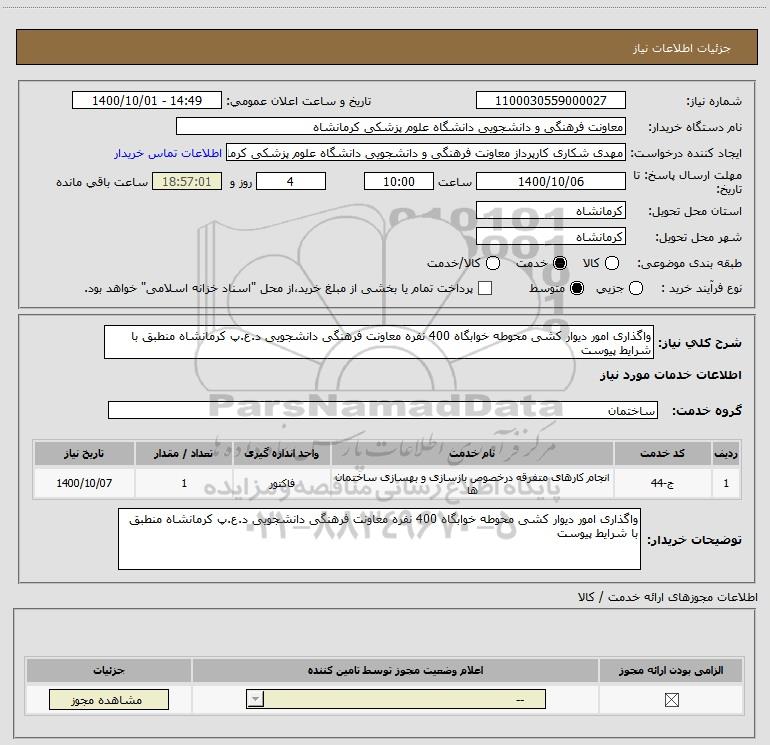Select the خدمت radio button
The image size is (770, 745).
pos(560,263)
